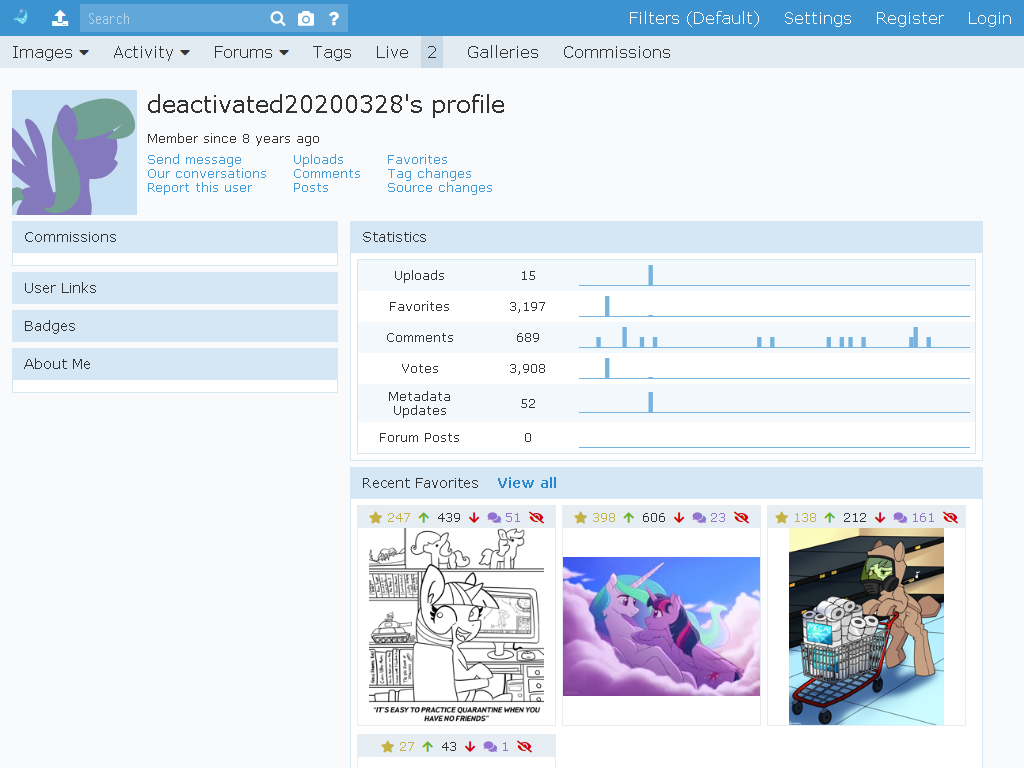Upvote the image with score 606

click(x=628, y=518)
